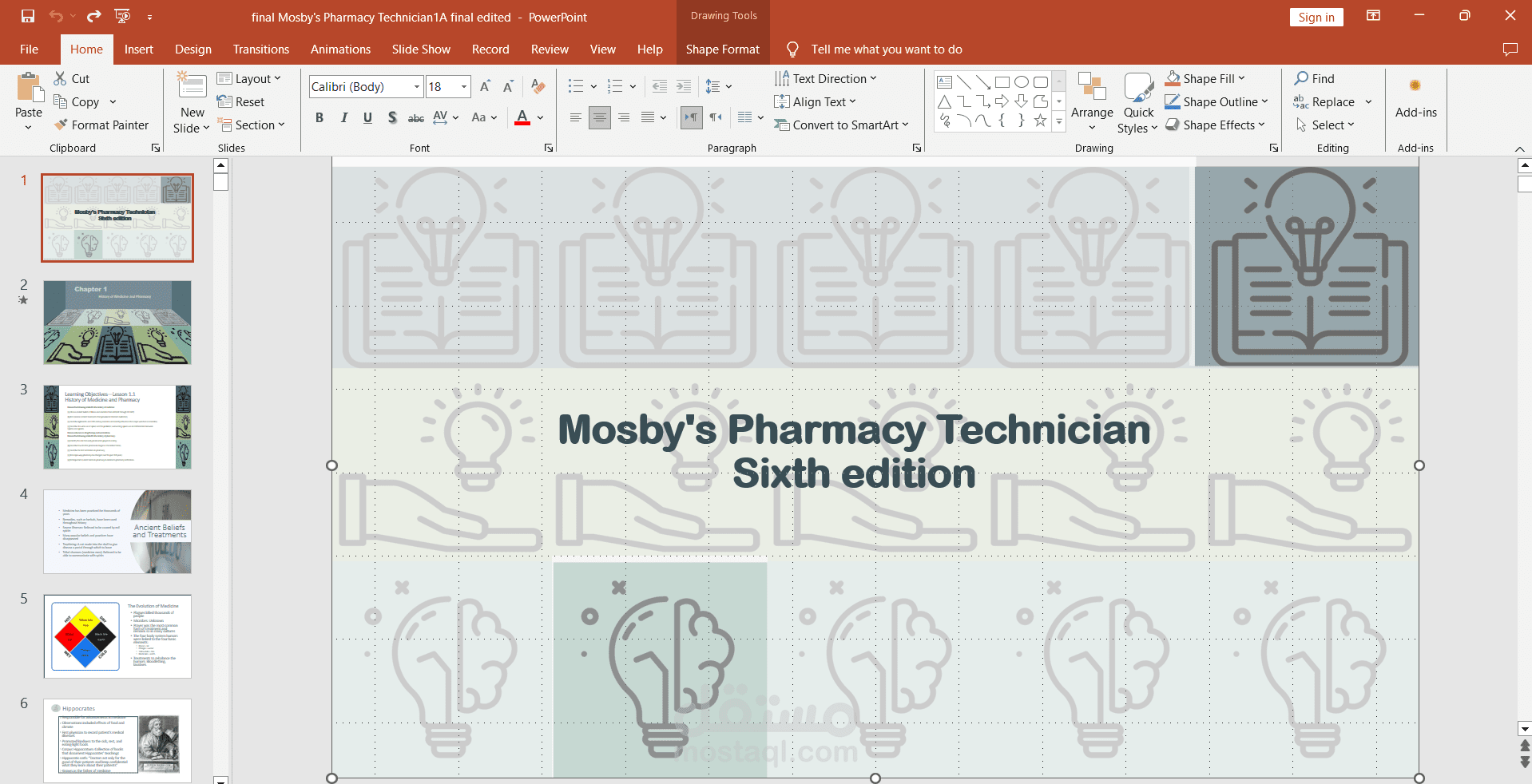Open slide 6 Hippocrates thumbnail

coord(117,740)
